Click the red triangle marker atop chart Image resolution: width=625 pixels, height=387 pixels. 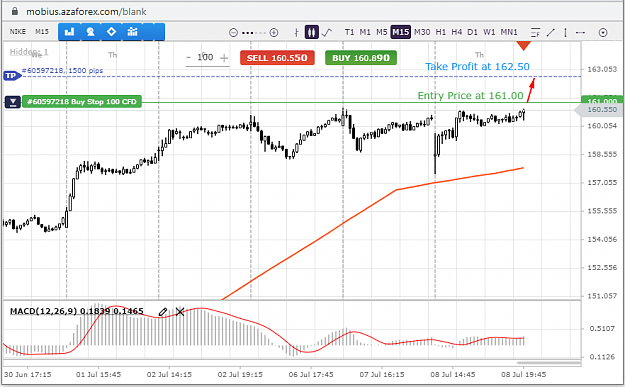click(x=523, y=45)
